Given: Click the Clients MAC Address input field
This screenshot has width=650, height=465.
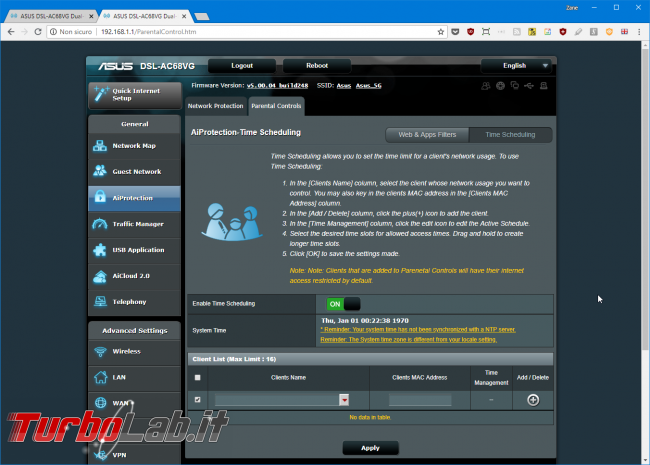Looking at the screenshot, I should pyautogui.click(x=420, y=400).
